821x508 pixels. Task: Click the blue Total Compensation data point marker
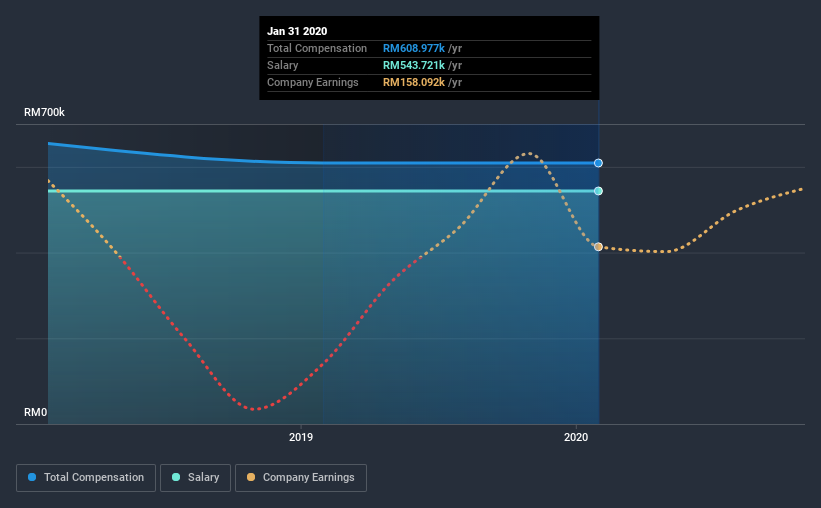click(598, 163)
